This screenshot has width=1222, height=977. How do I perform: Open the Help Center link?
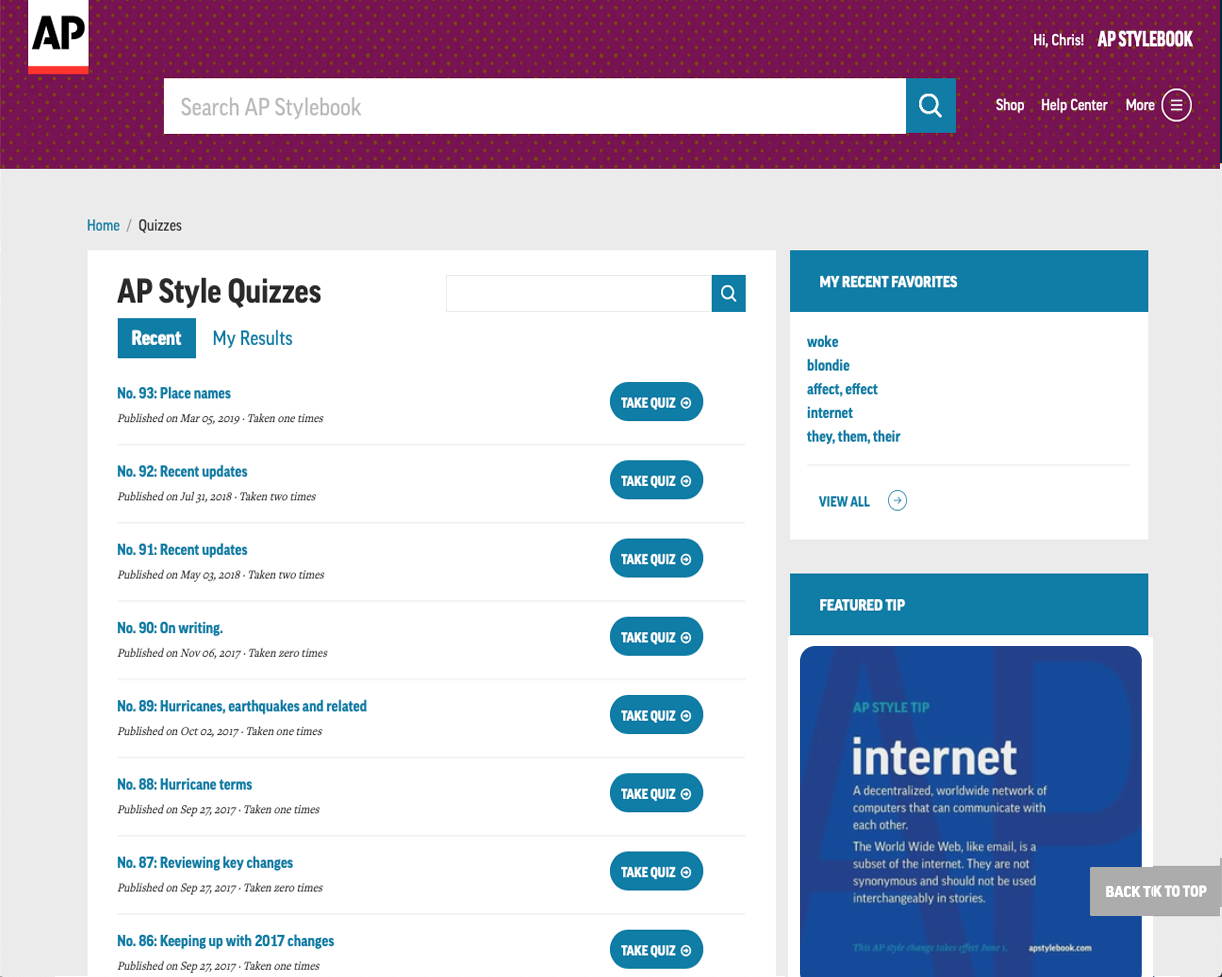pyautogui.click(x=1074, y=105)
